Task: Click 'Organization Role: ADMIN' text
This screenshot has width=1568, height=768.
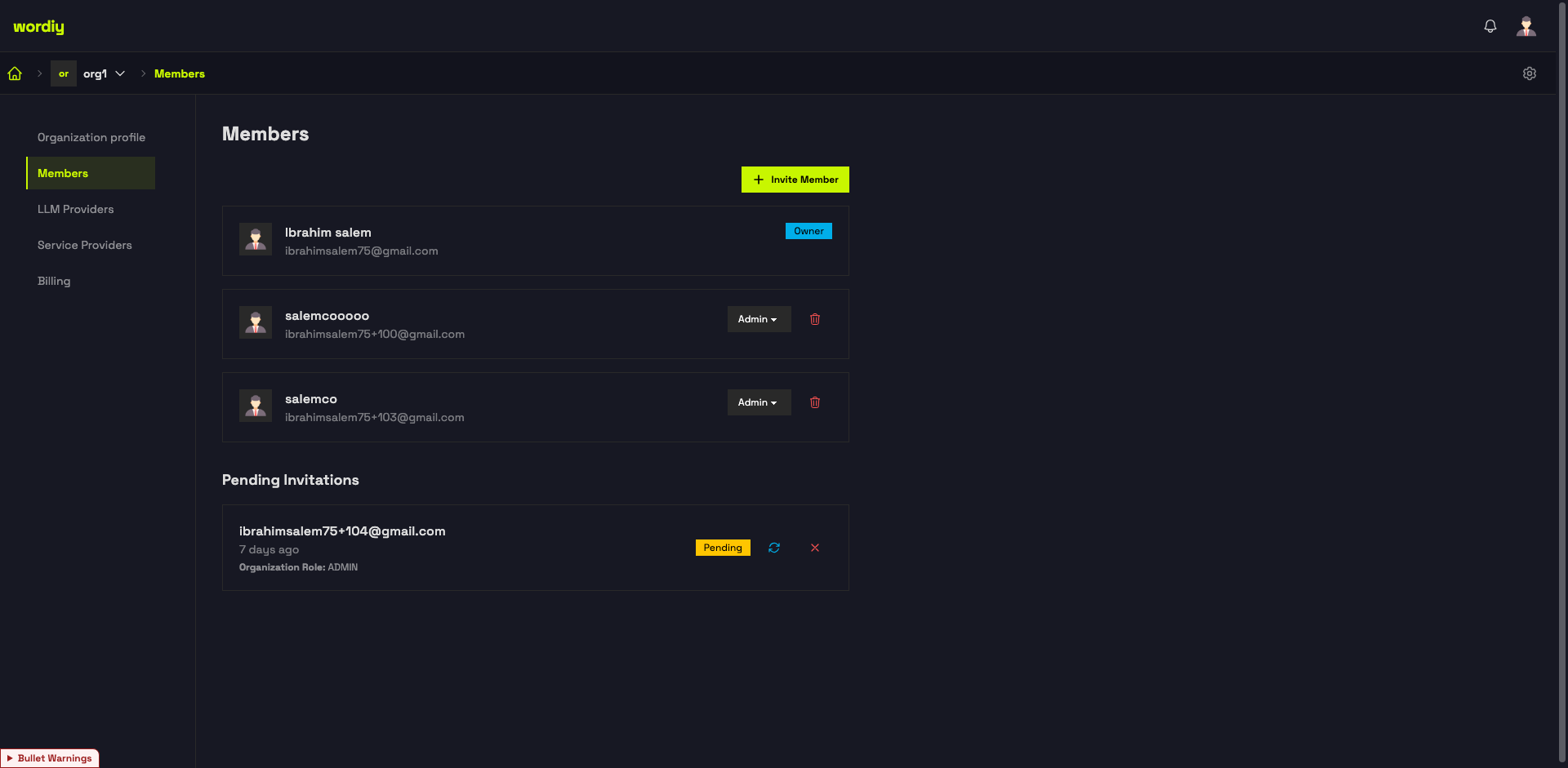Action: [x=298, y=567]
